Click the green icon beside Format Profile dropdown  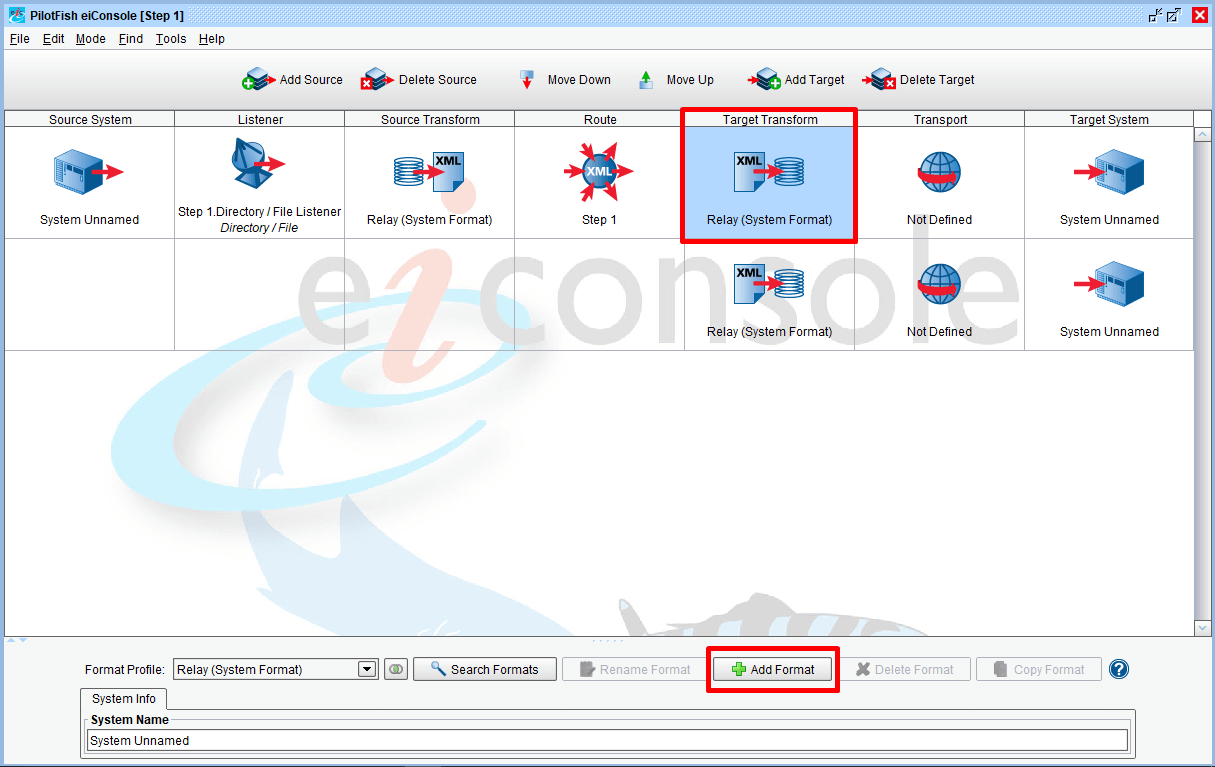(x=396, y=669)
